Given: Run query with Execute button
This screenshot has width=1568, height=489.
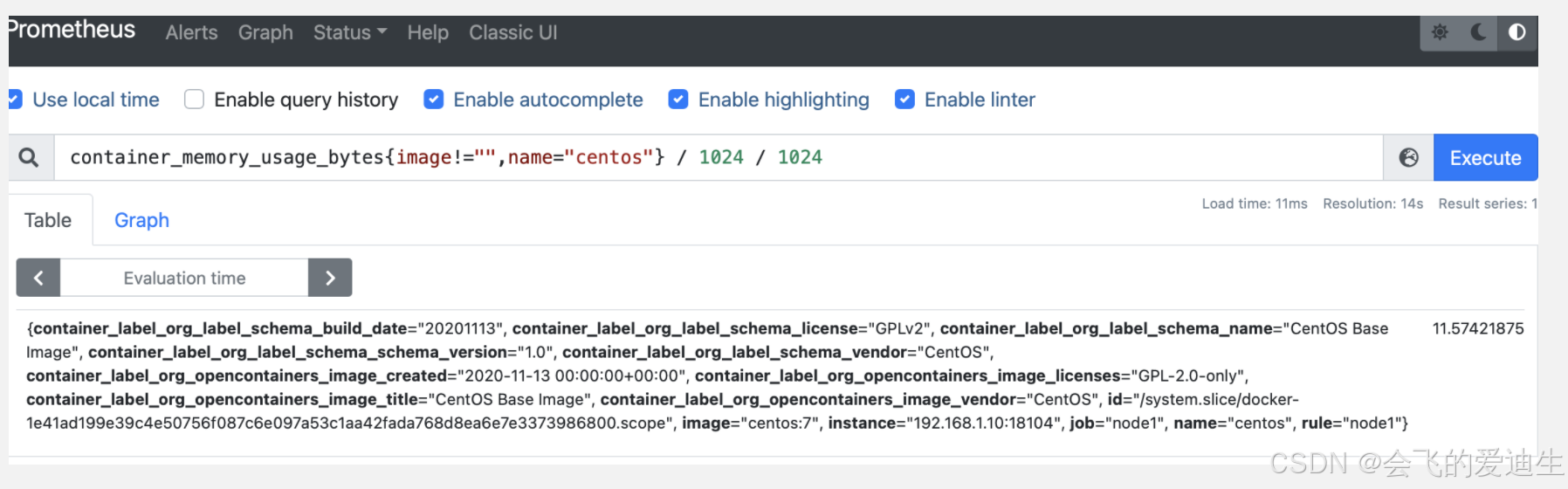Looking at the screenshot, I should pyautogui.click(x=1485, y=157).
